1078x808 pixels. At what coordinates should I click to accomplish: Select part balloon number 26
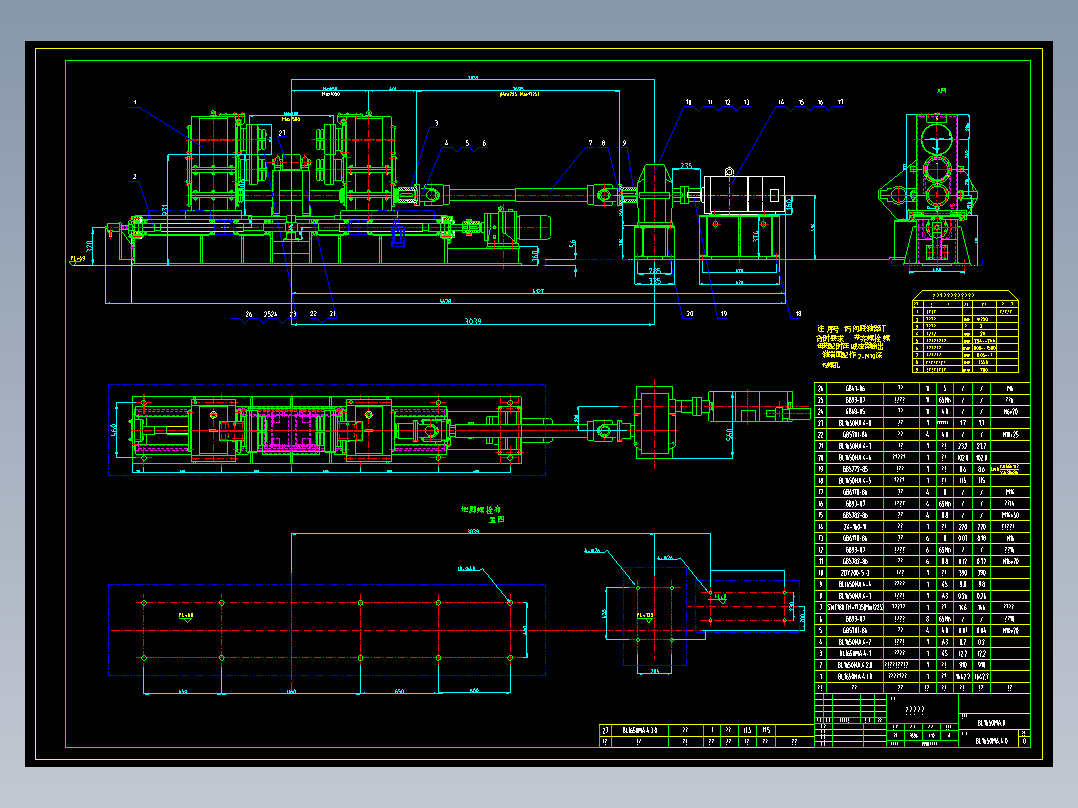(x=249, y=314)
